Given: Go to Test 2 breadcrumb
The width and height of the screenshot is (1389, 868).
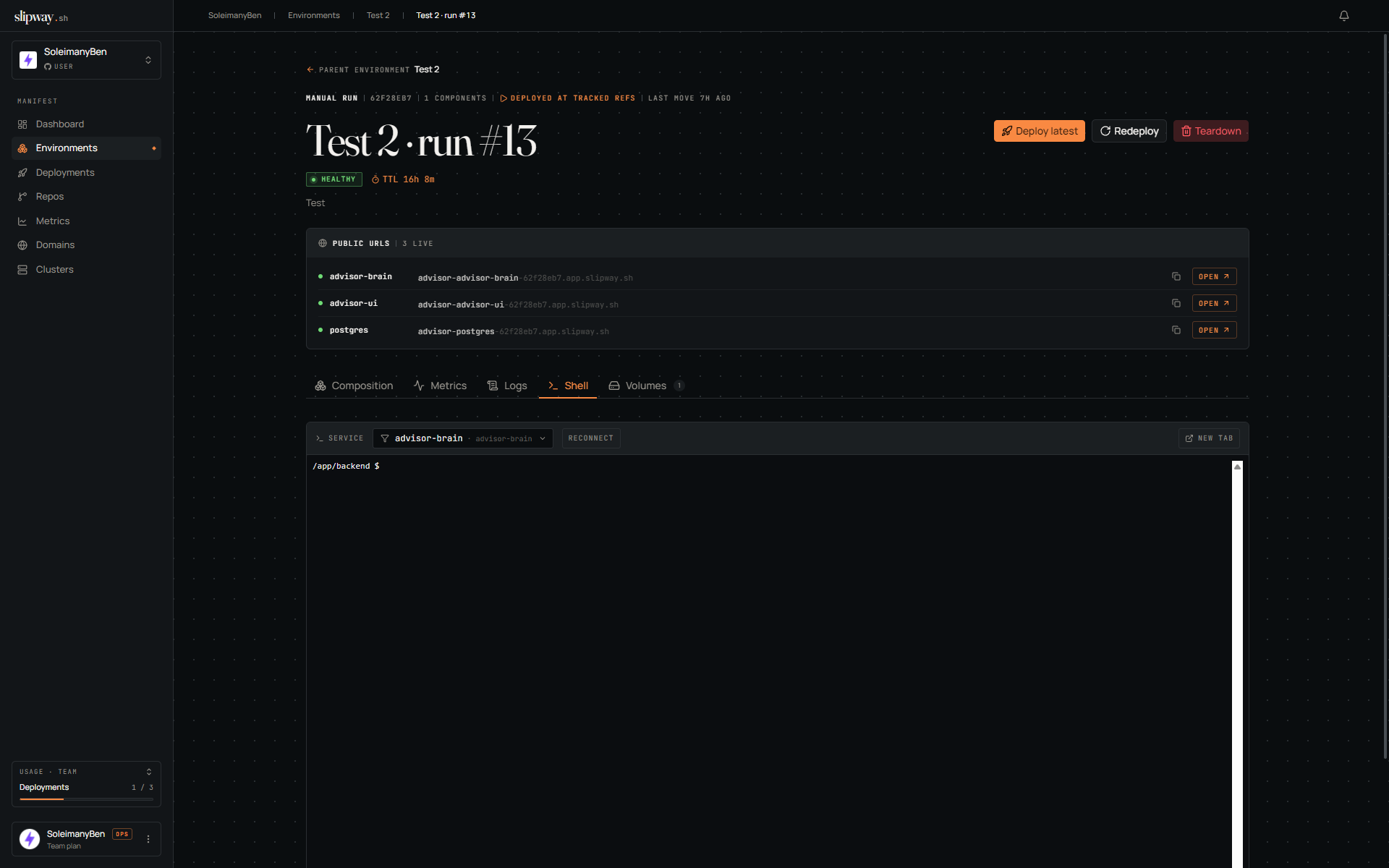Looking at the screenshot, I should click(x=378, y=15).
